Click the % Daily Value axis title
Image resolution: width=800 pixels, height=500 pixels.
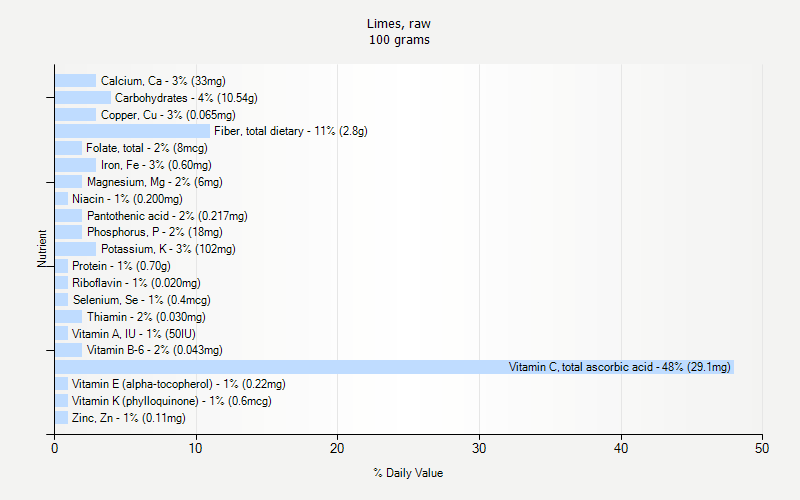(408, 473)
